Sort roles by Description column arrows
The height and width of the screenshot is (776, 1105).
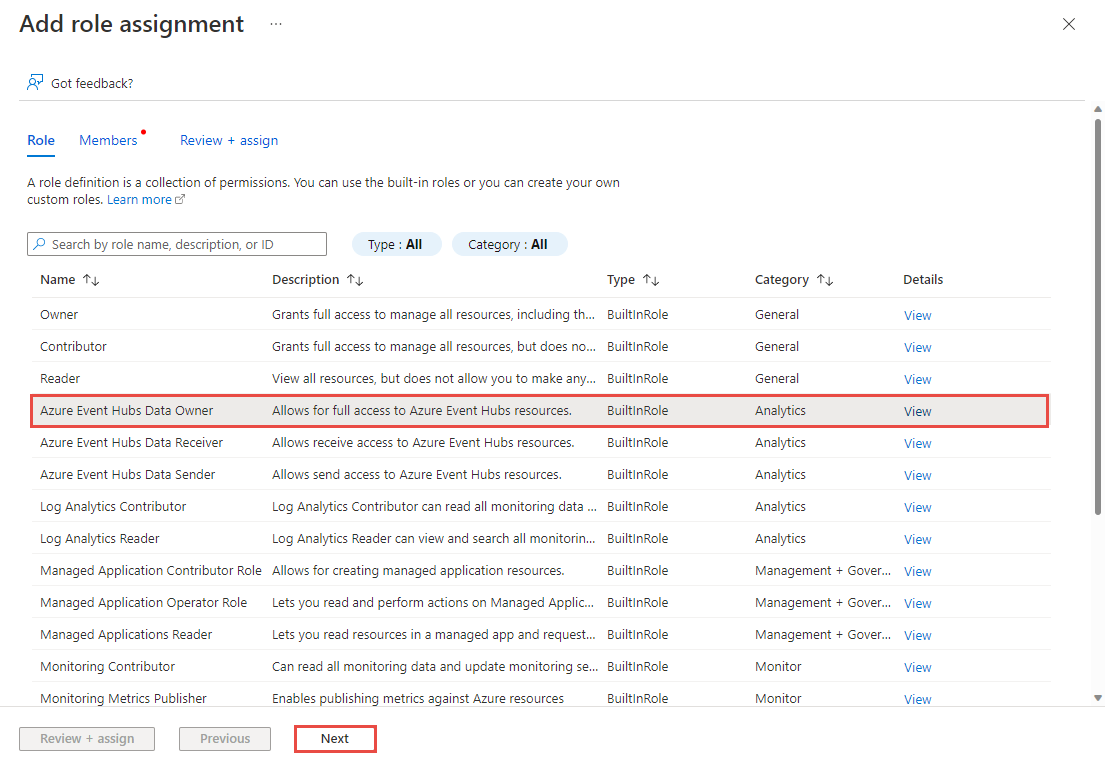(355, 280)
